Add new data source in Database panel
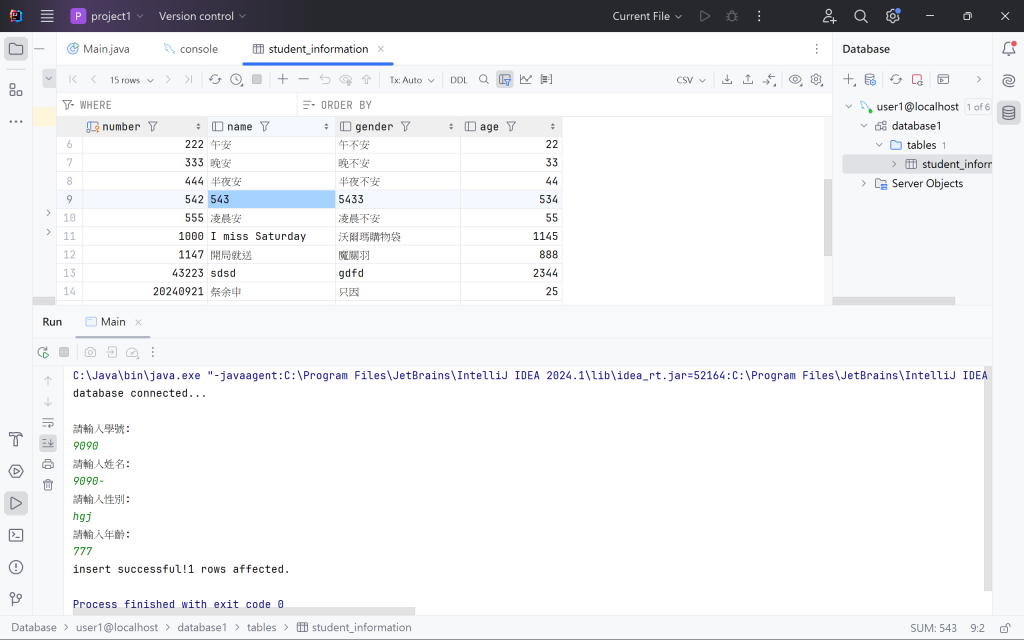The image size is (1024, 640). tap(848, 79)
